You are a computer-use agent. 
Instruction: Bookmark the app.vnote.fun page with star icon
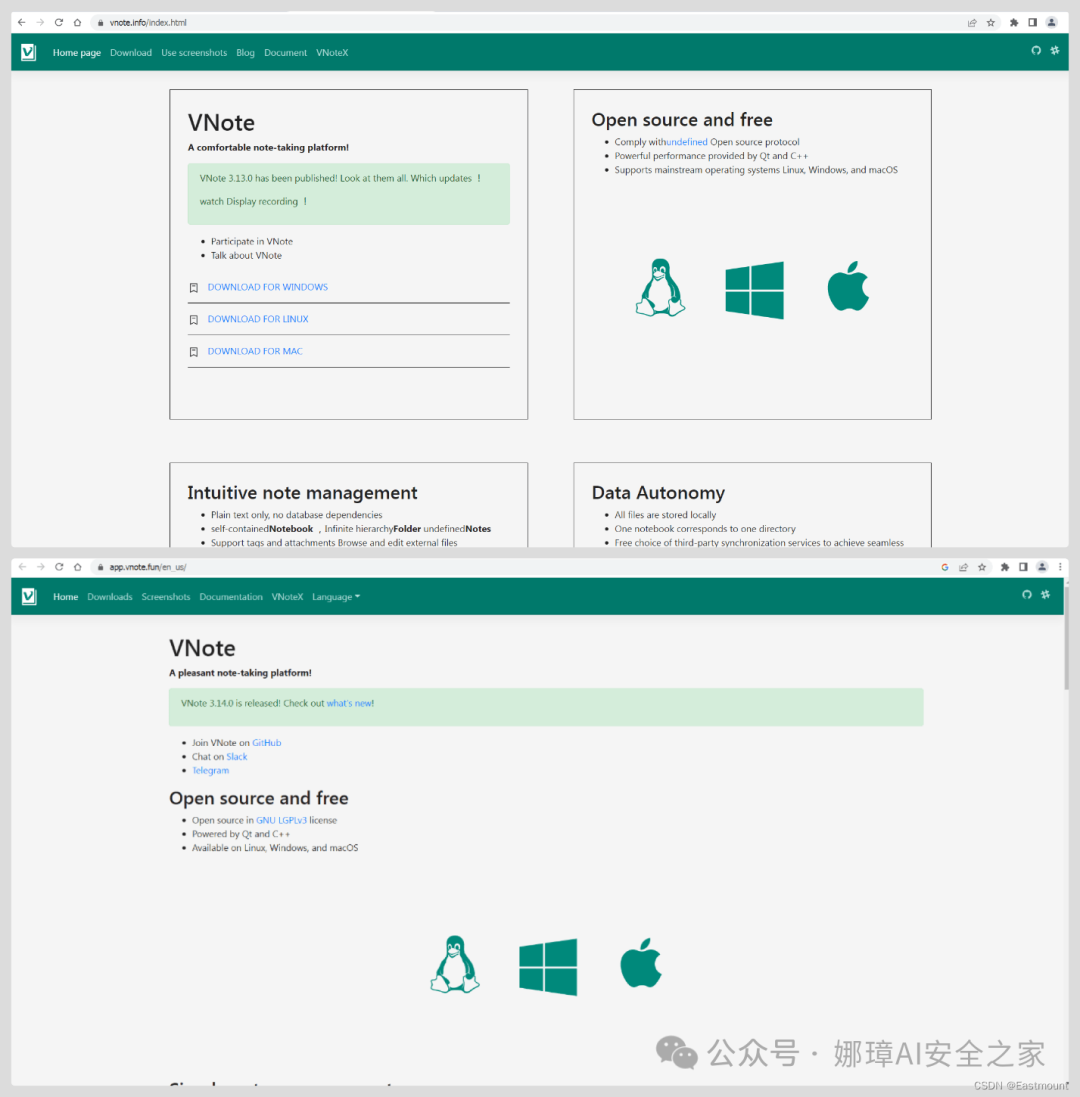tap(981, 567)
